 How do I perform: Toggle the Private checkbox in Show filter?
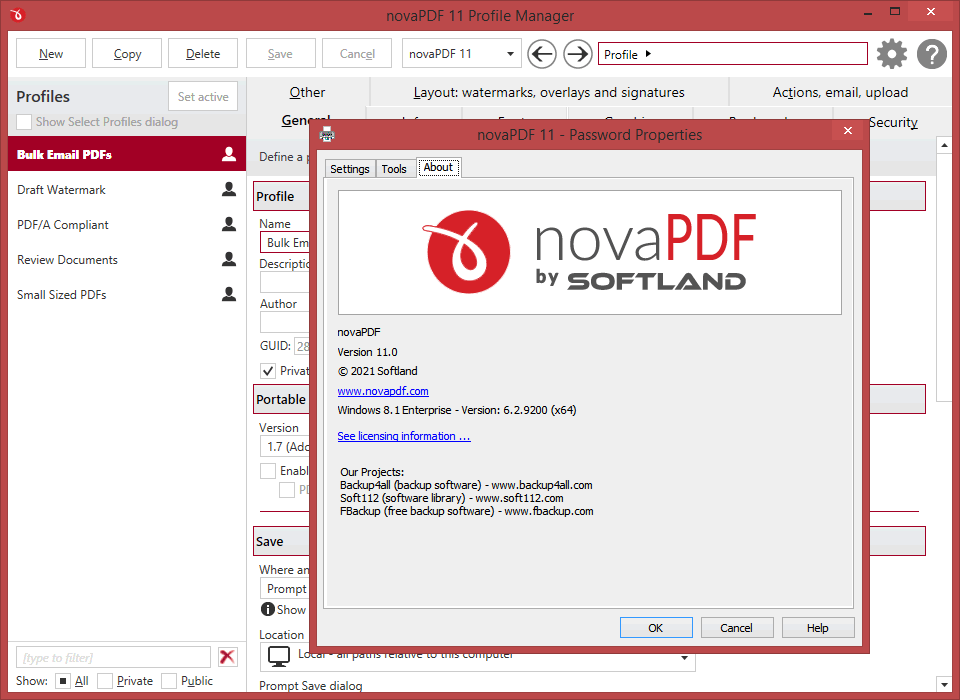coord(105,680)
